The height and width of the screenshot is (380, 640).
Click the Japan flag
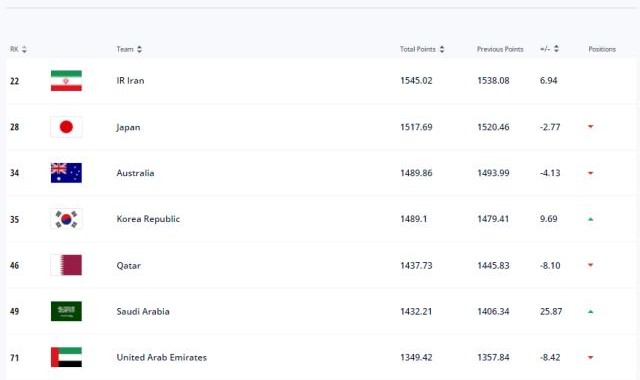(66, 127)
